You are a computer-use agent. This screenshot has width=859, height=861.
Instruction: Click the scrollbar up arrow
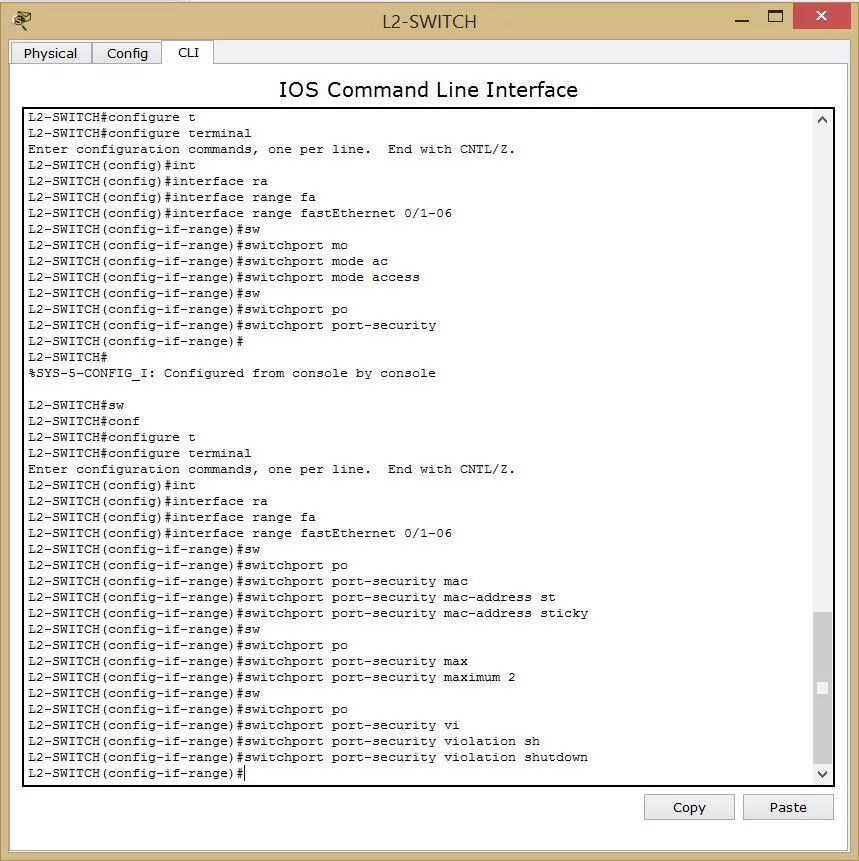822,120
